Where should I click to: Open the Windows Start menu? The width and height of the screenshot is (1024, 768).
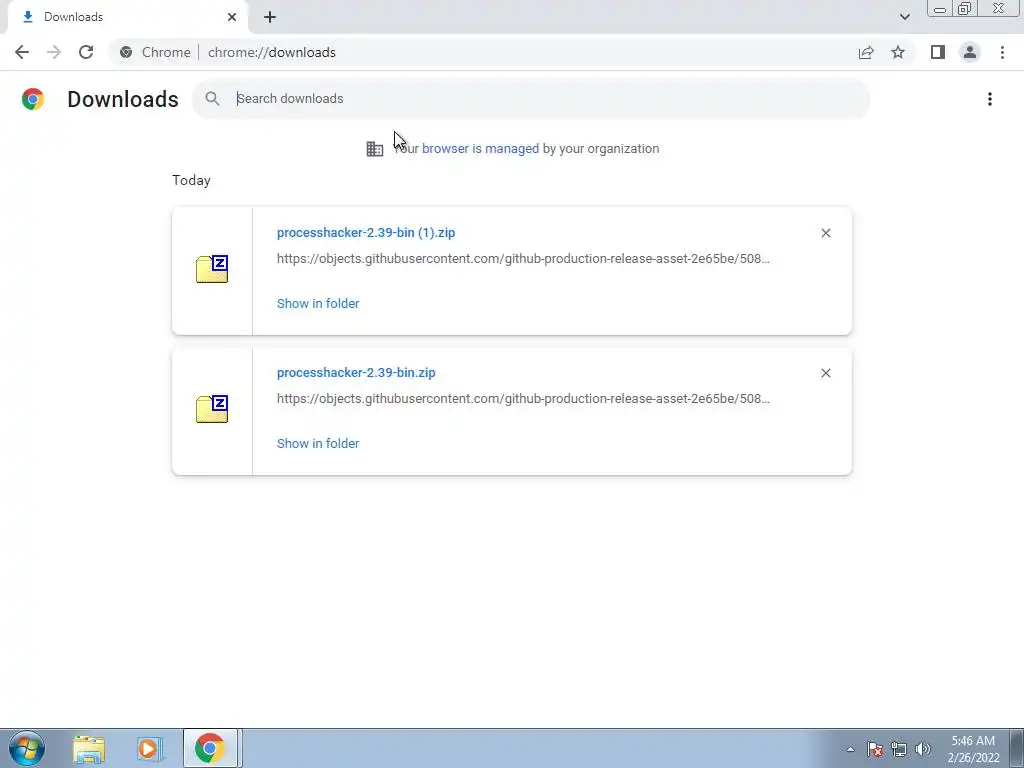point(27,748)
